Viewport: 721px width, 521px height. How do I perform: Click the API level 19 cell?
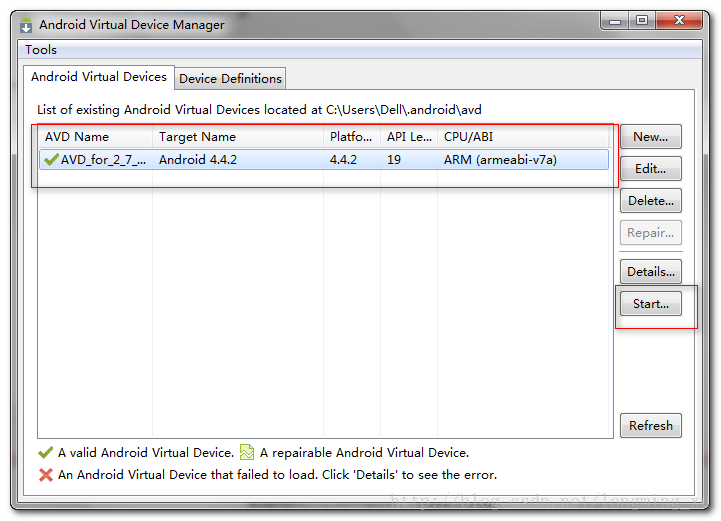tap(394, 160)
